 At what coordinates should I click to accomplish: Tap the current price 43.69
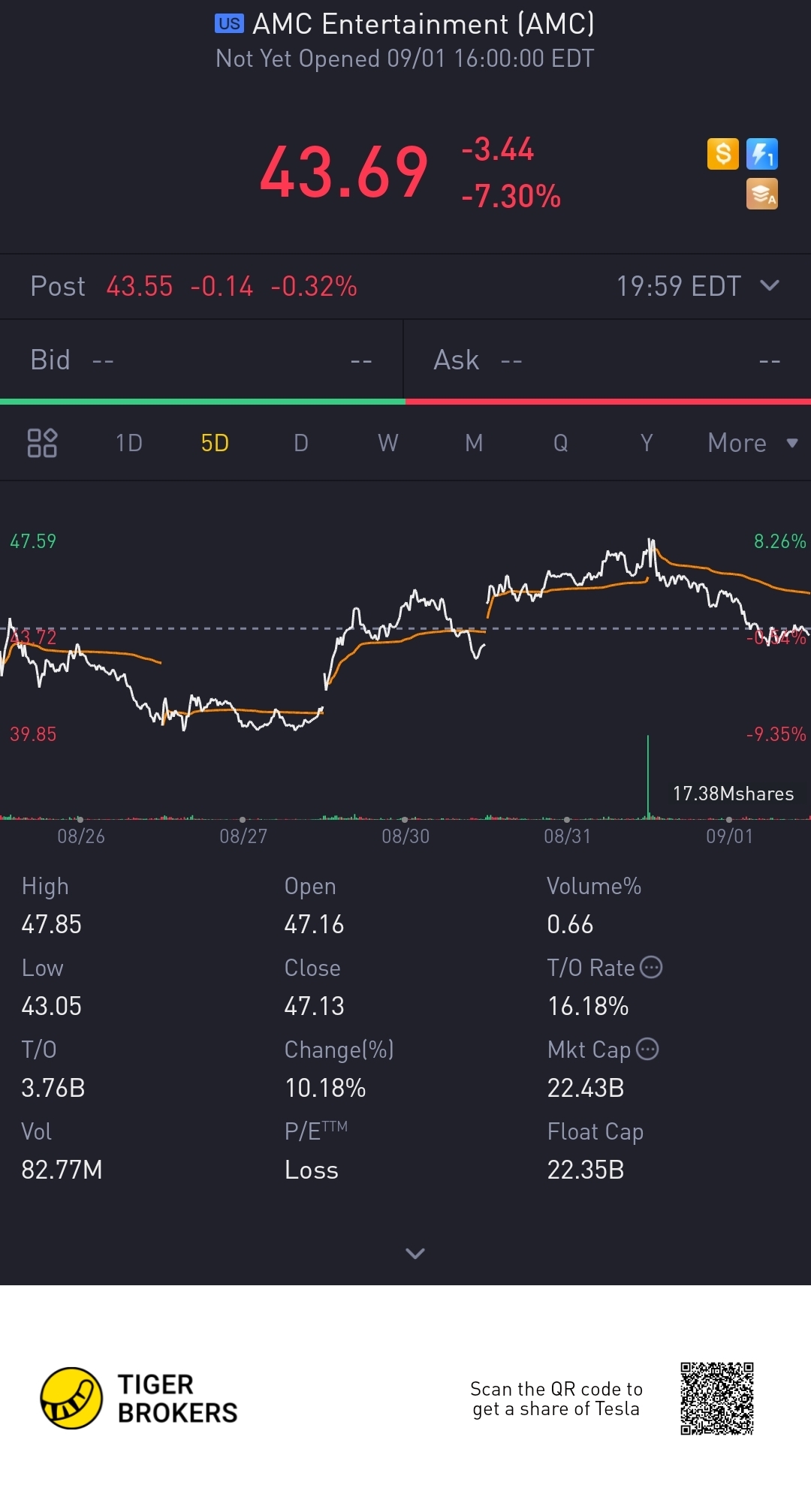point(344,173)
